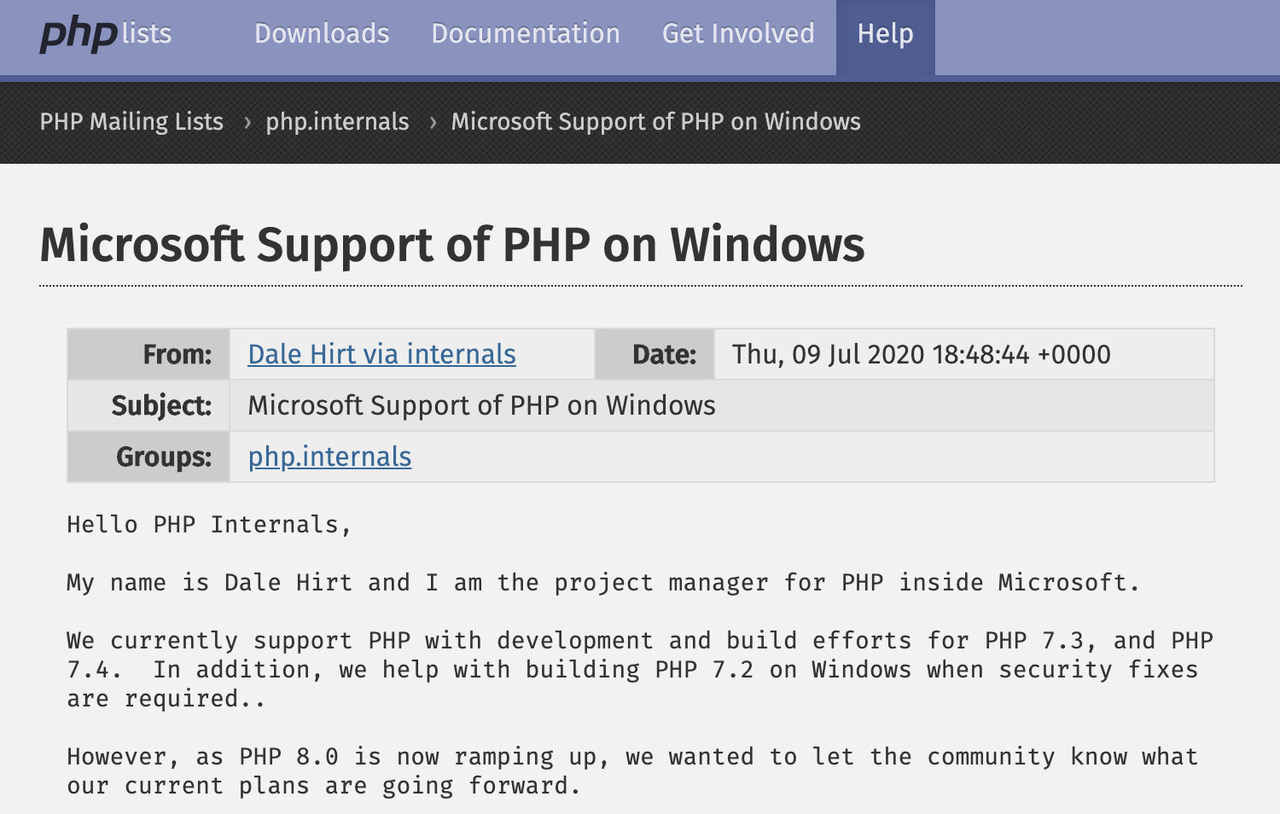Click the Microsoft Support breadcrumb item
The image size is (1280, 814).
coord(655,122)
